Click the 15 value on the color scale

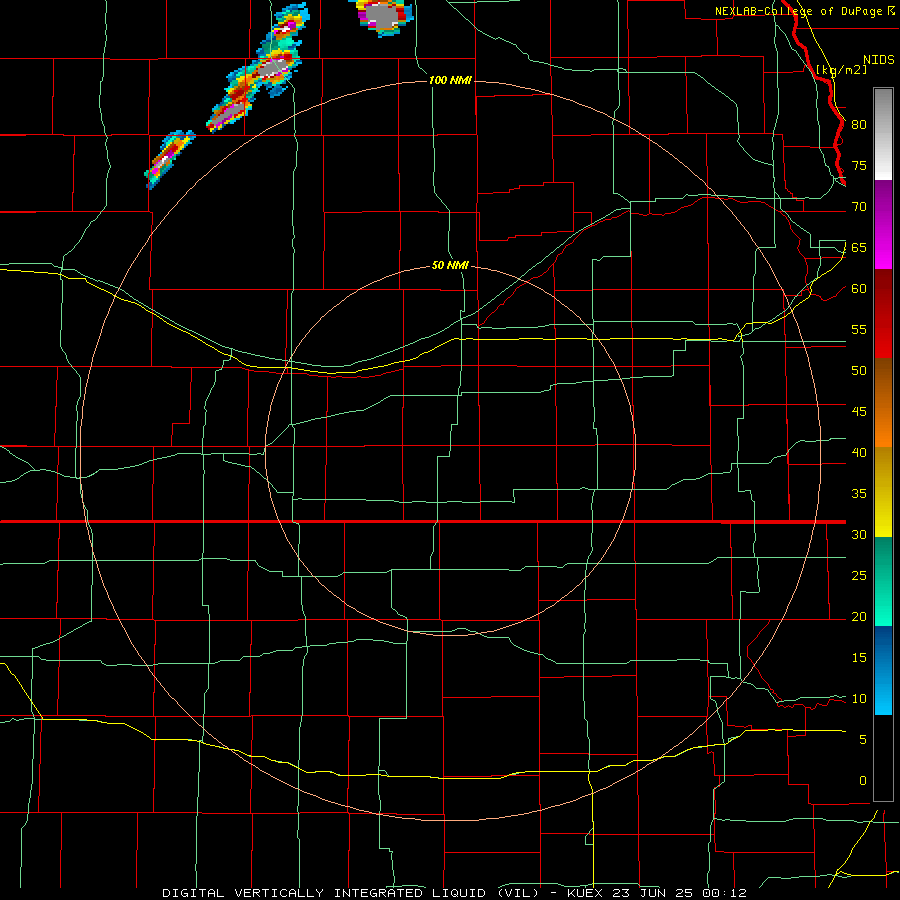[859, 657]
